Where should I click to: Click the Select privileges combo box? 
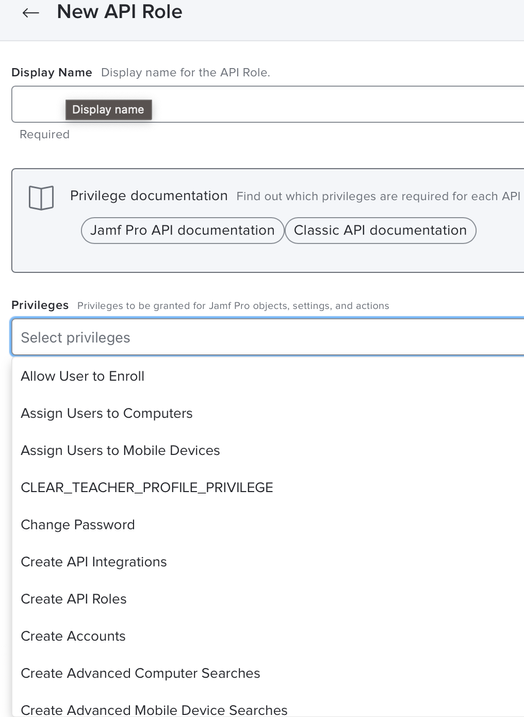coord(267,337)
